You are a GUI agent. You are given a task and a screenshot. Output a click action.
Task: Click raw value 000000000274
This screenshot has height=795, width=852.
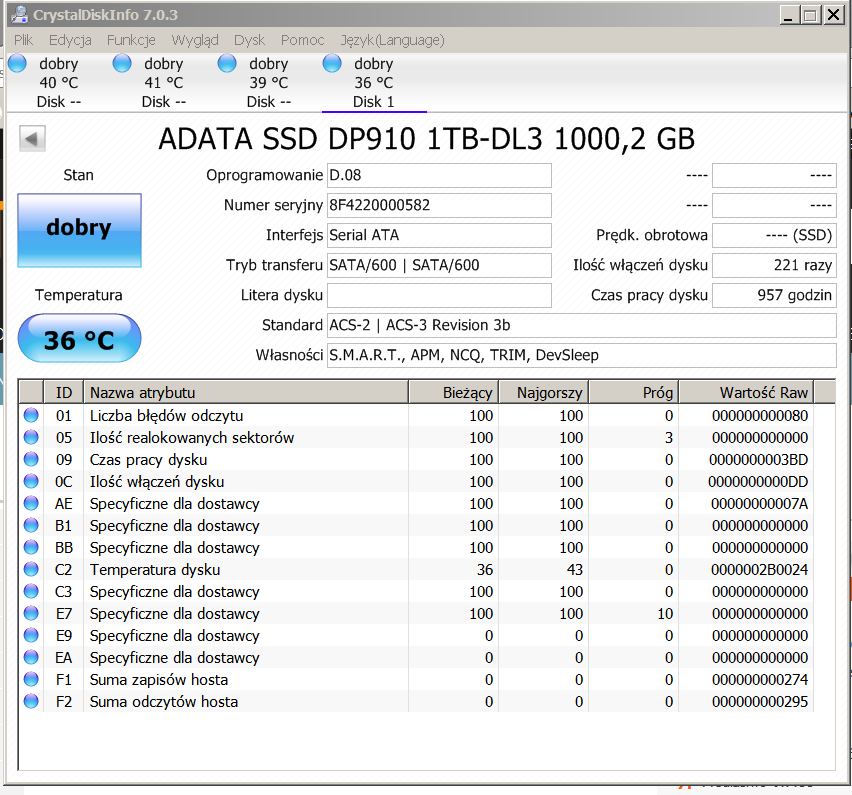(760, 679)
